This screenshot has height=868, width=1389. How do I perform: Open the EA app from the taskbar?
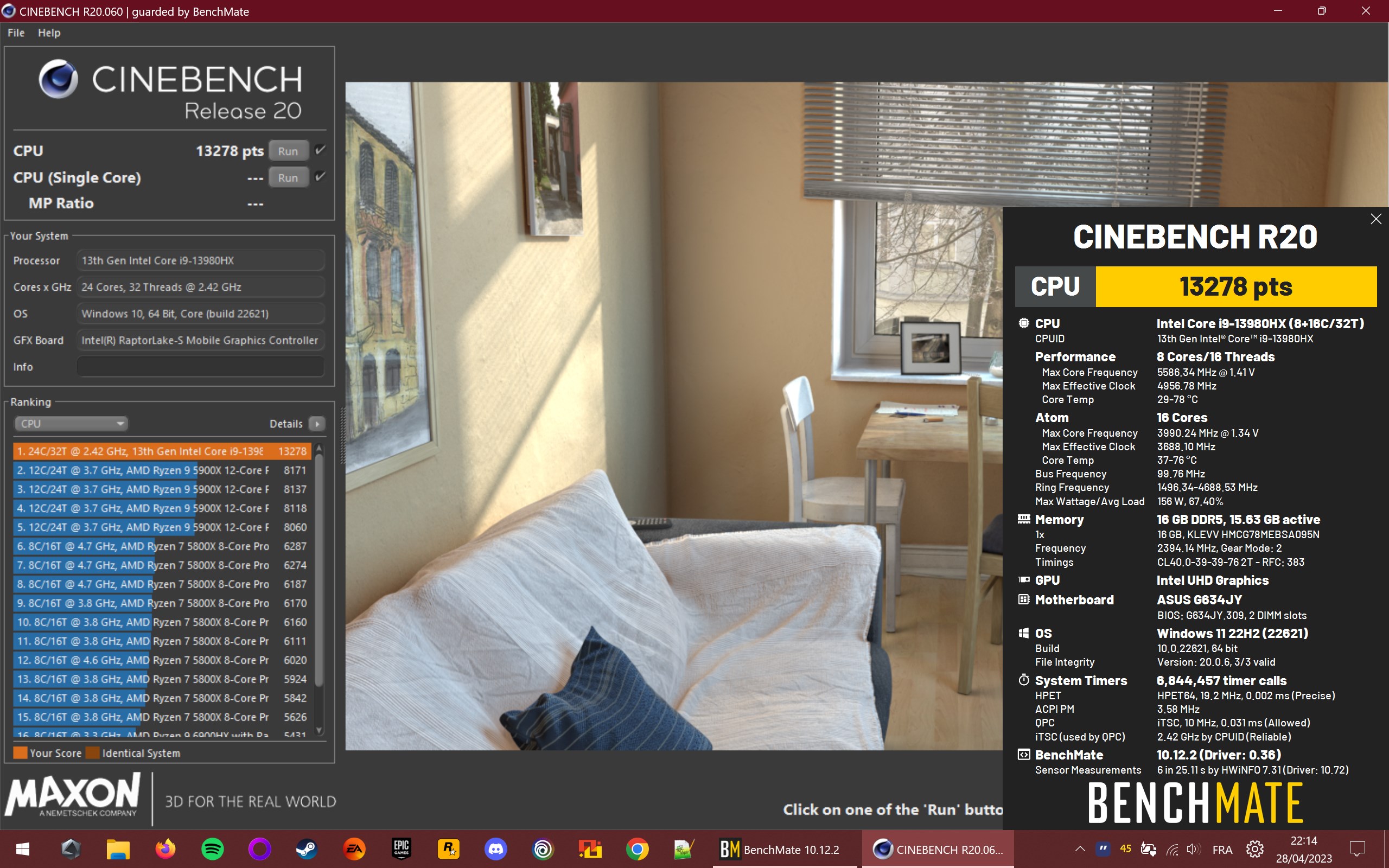point(354,849)
